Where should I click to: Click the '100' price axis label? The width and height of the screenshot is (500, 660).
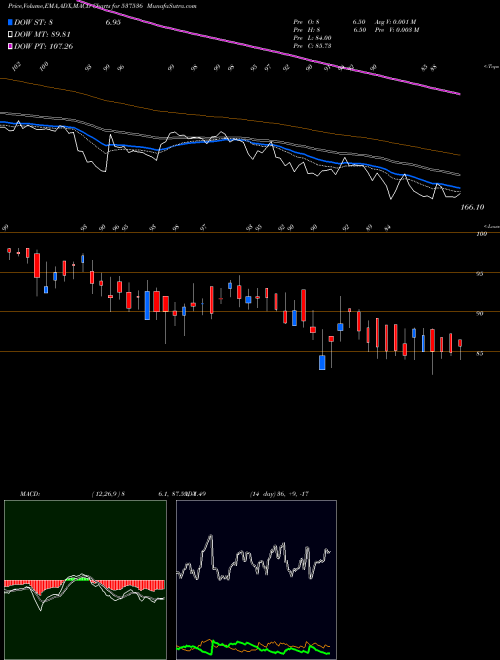[482, 234]
